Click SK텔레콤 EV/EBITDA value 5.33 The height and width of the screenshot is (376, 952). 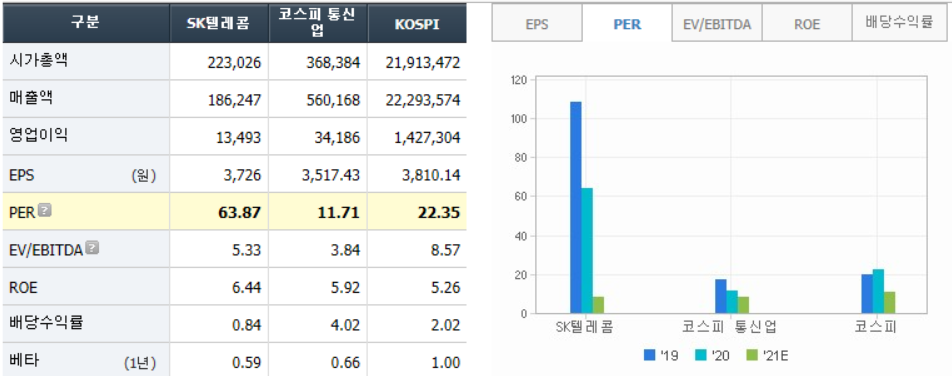coord(248,250)
